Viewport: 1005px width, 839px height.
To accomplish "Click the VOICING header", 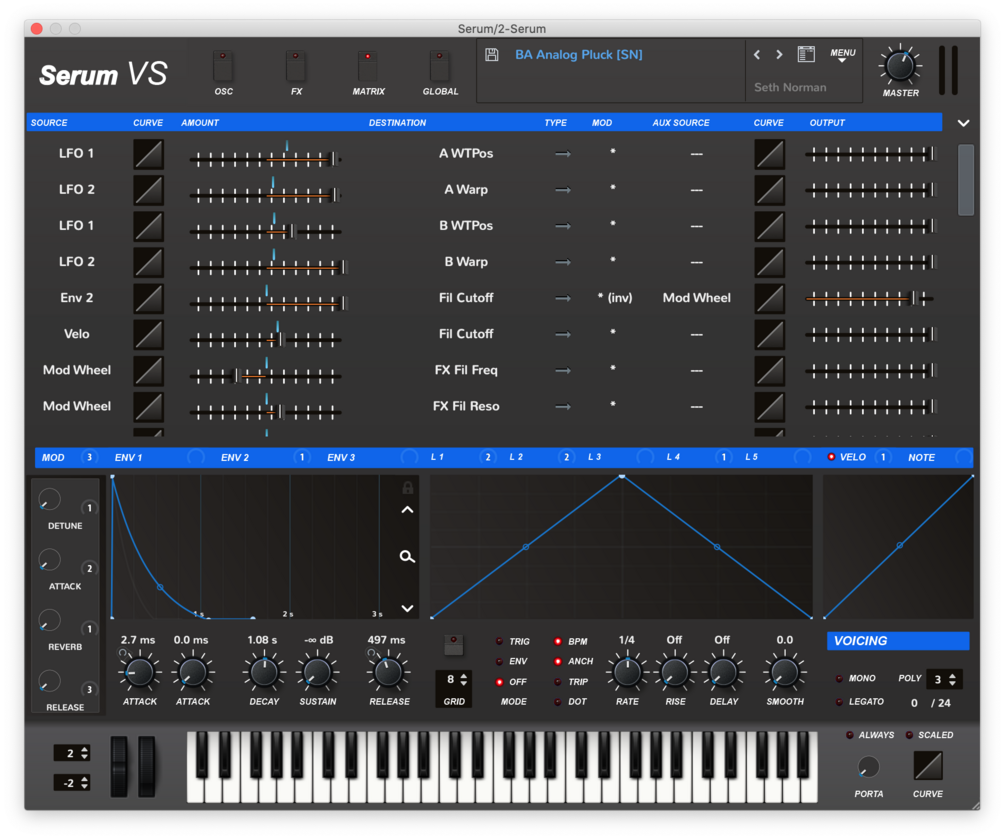I will click(898, 641).
